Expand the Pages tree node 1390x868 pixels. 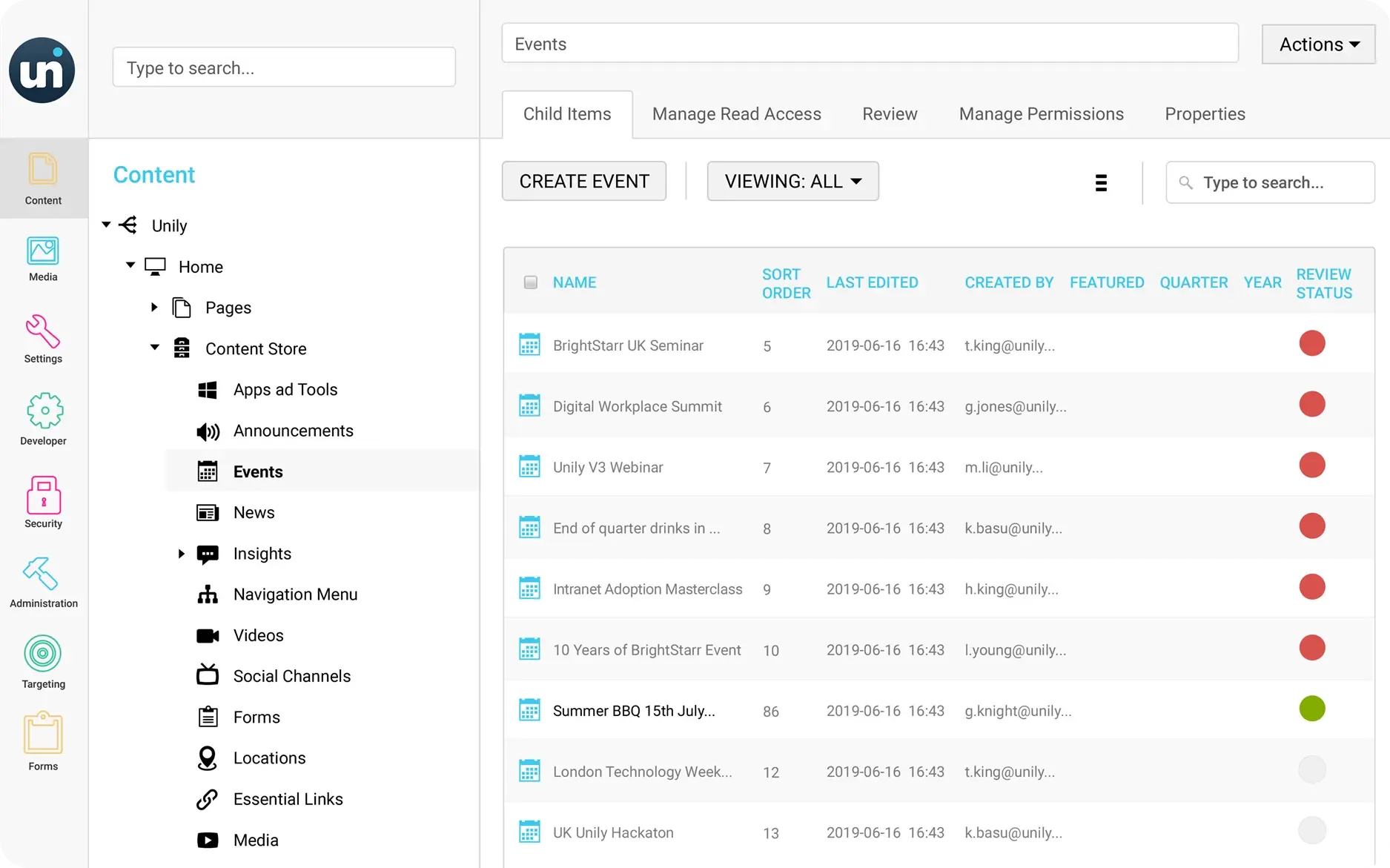click(x=154, y=307)
